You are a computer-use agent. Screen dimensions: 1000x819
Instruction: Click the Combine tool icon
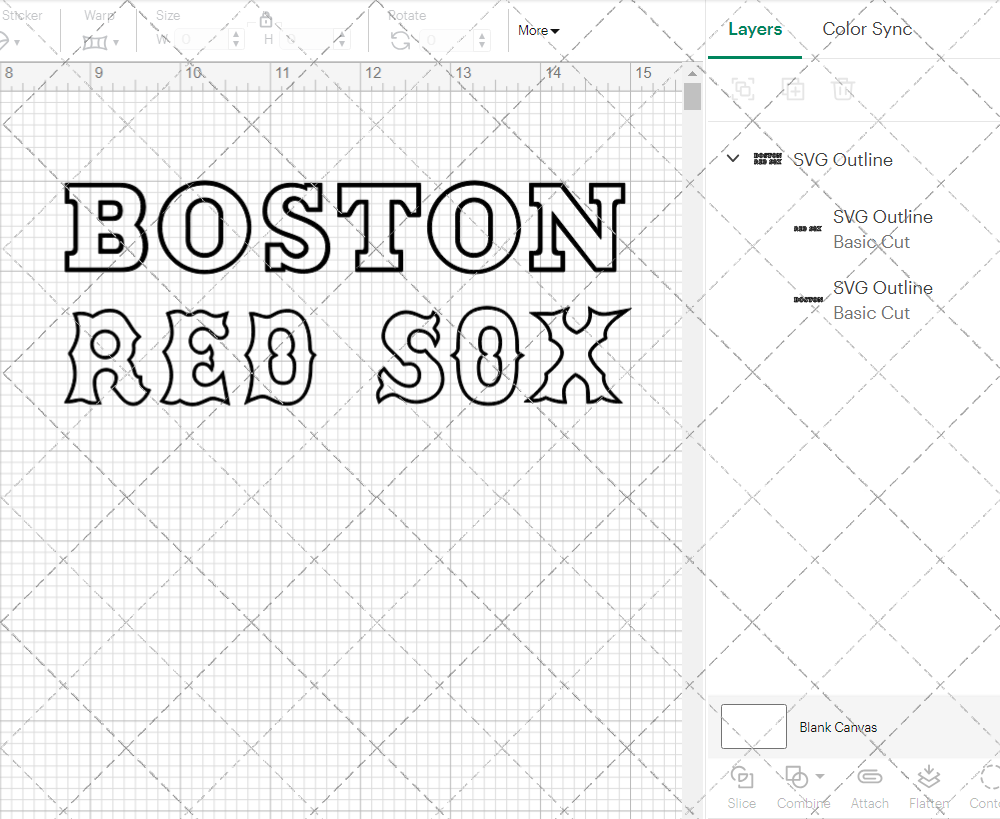tap(796, 778)
